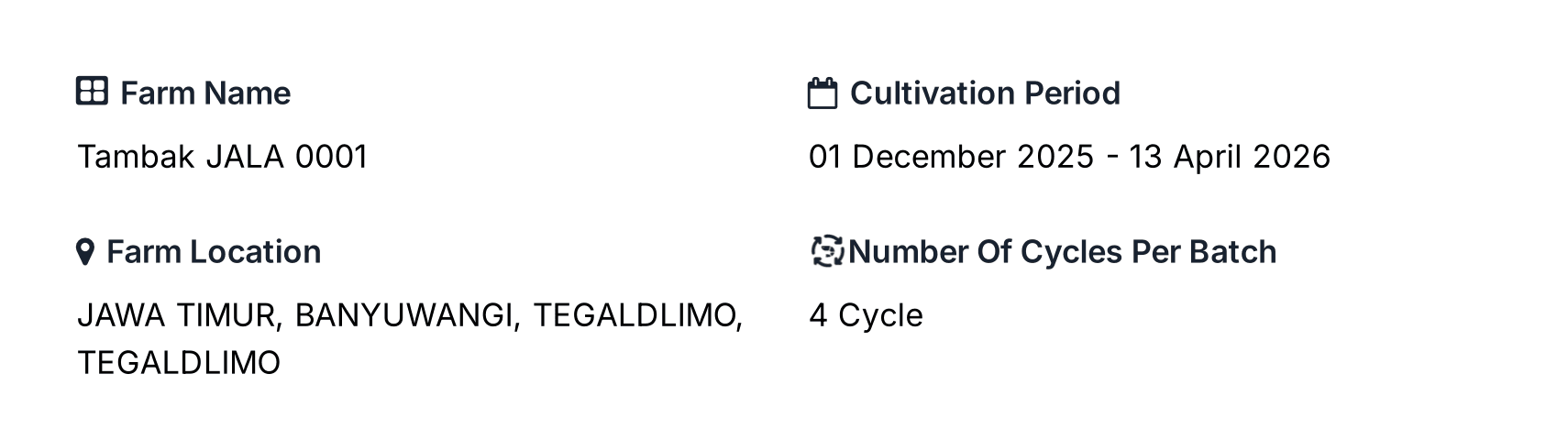Select the Farm Location label
The image size is (1568, 429).
pyautogui.click(x=214, y=252)
